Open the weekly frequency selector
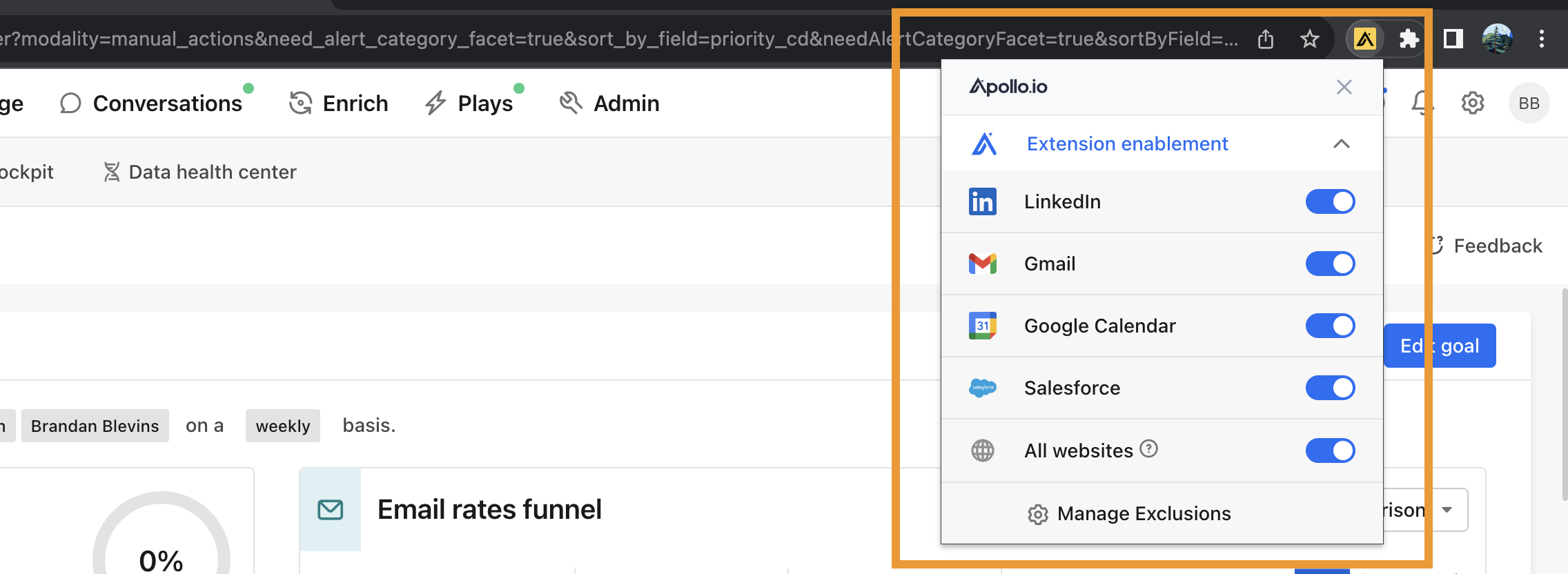The width and height of the screenshot is (1568, 574). 283,426
